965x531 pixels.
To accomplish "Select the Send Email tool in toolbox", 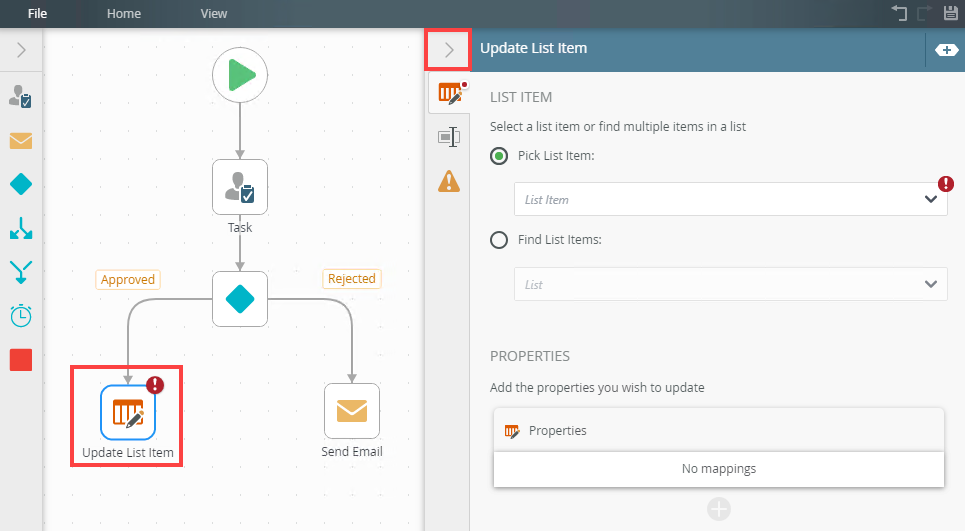I will (21, 141).
